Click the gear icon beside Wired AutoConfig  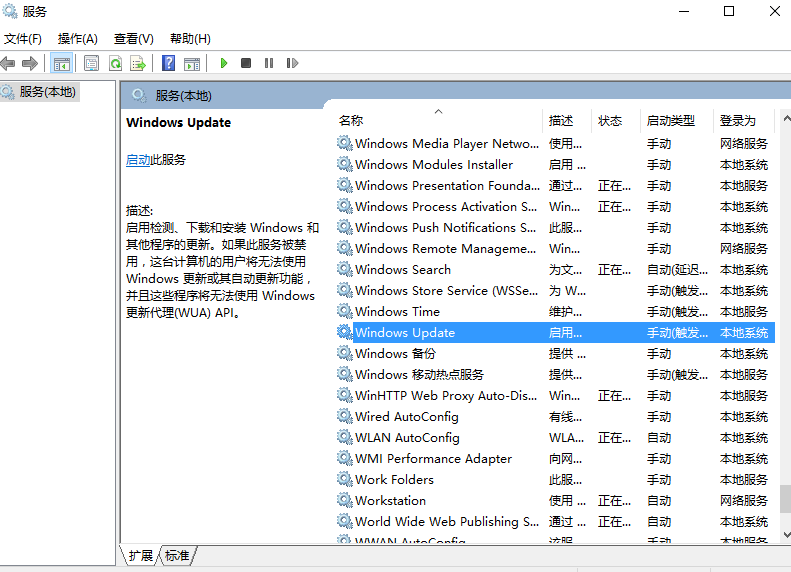[x=345, y=416]
